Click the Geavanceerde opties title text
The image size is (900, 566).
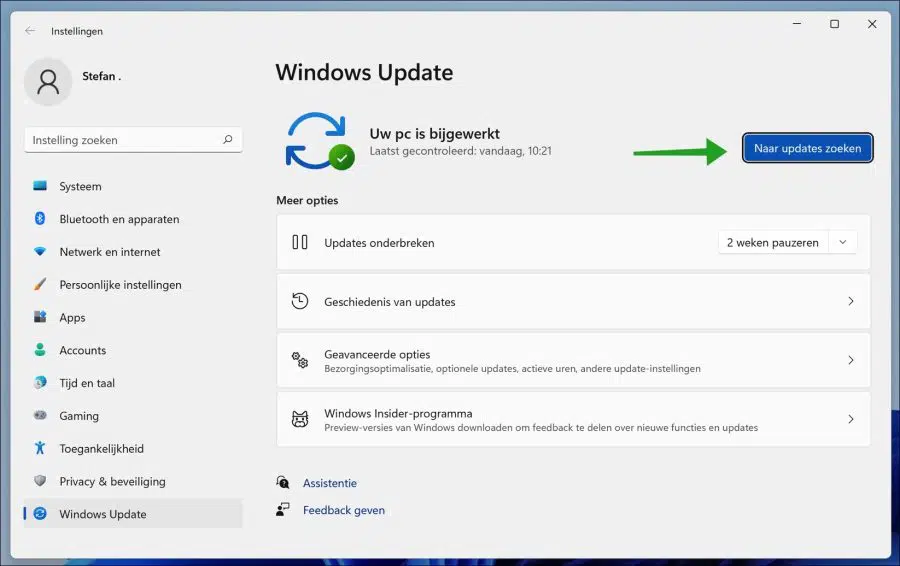pos(377,354)
